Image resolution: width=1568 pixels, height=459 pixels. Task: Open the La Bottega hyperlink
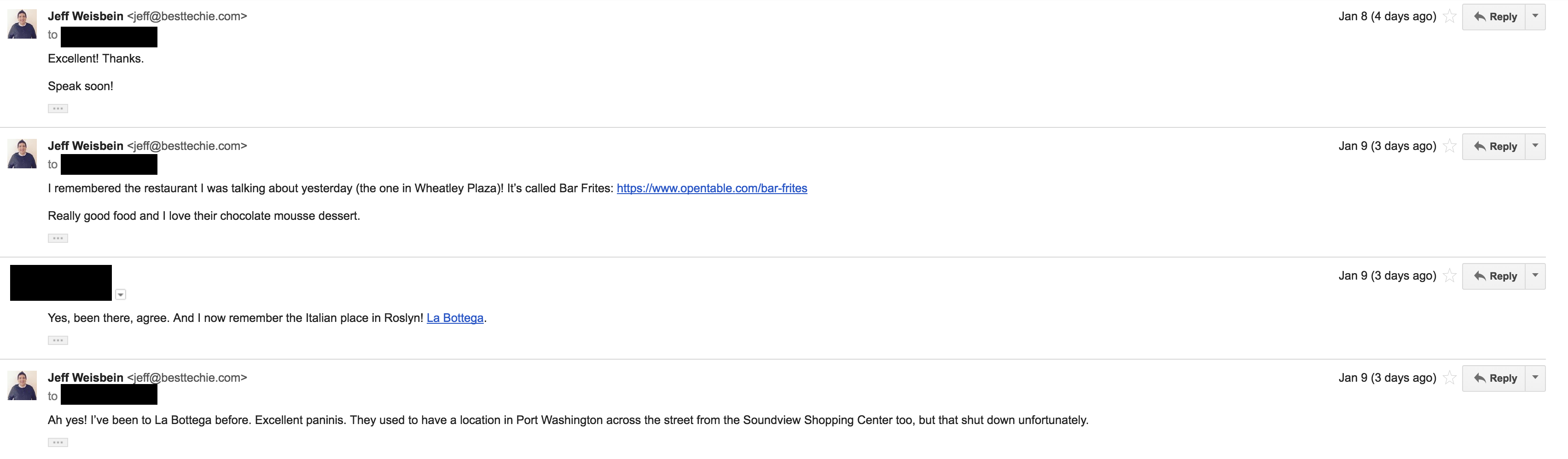pos(455,318)
